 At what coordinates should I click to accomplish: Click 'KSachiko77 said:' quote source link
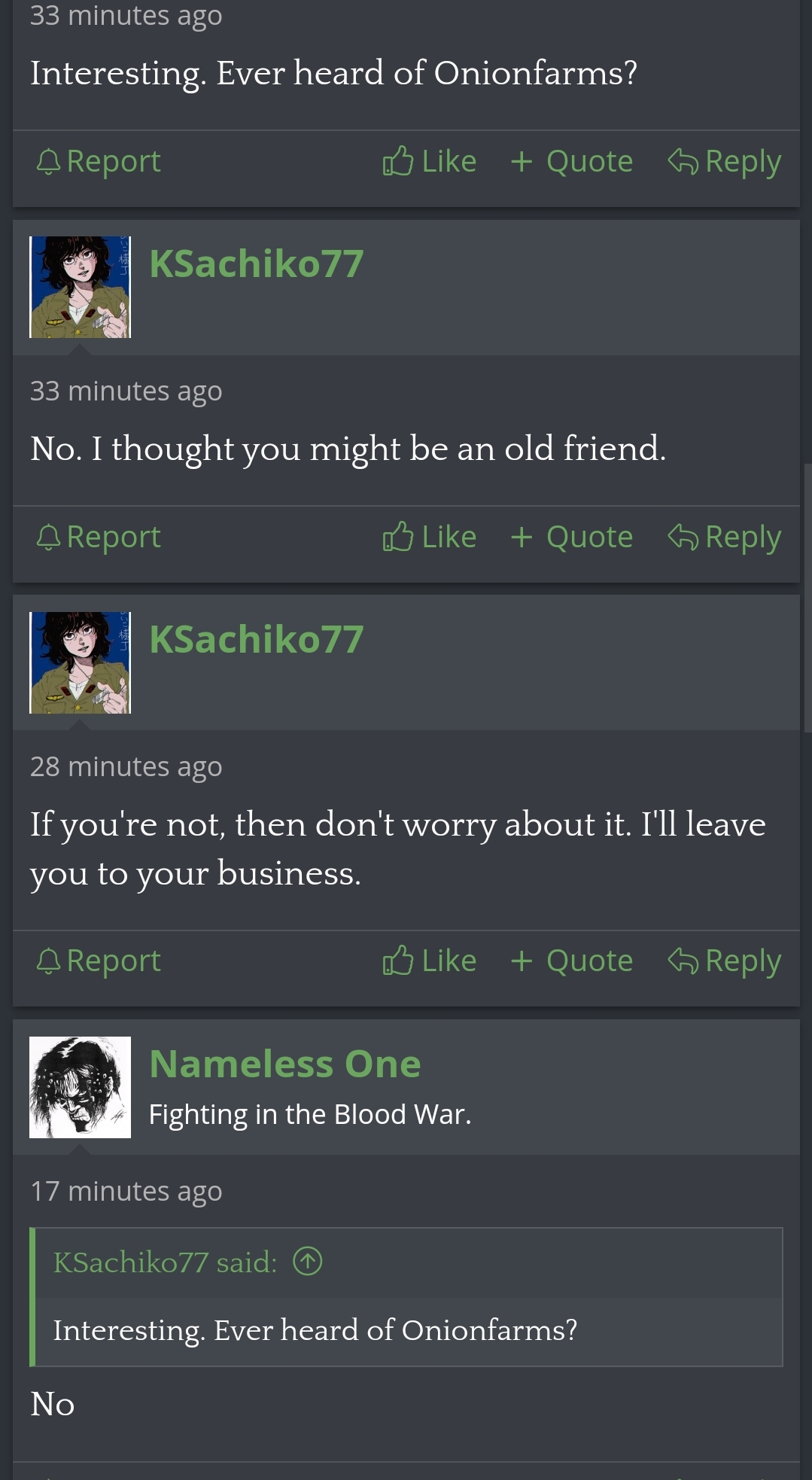click(165, 1262)
